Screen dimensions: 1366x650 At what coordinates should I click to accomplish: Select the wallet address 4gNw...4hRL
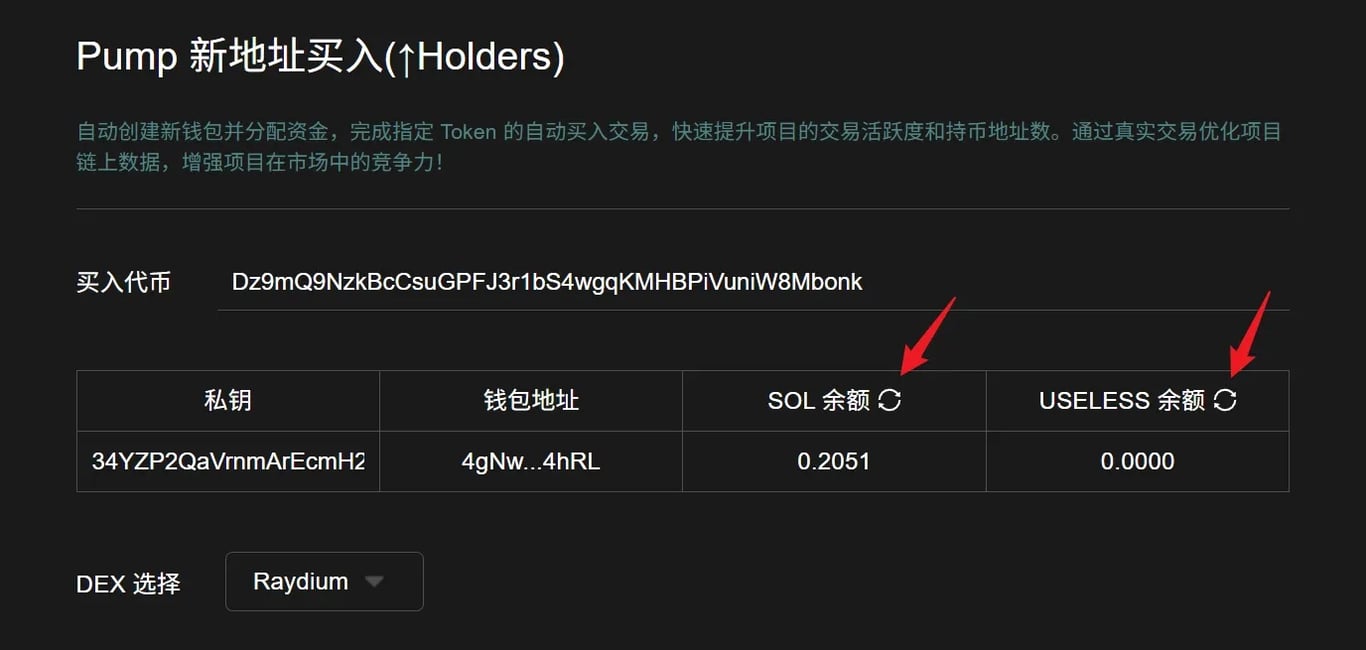point(531,461)
